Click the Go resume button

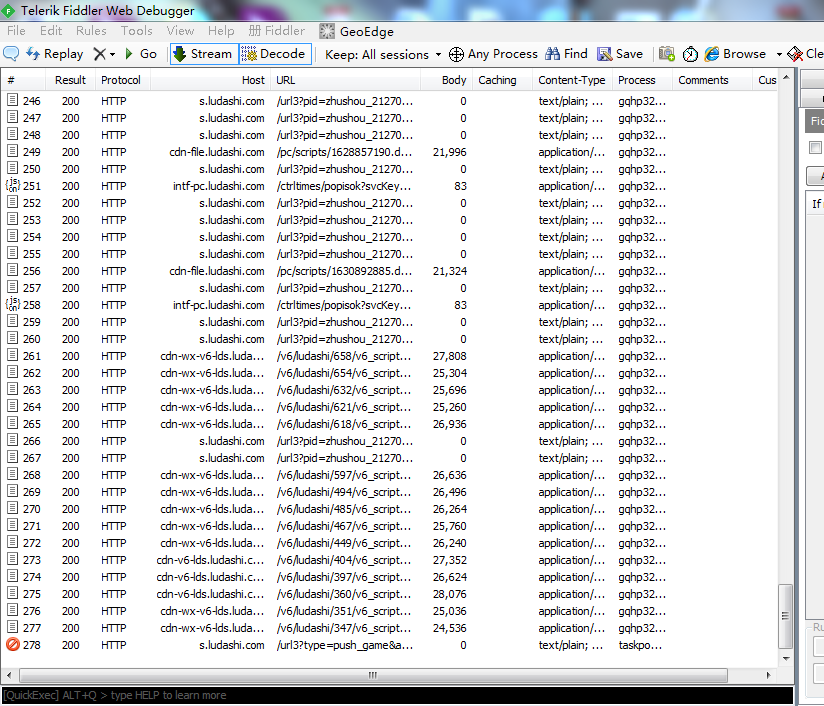(141, 54)
